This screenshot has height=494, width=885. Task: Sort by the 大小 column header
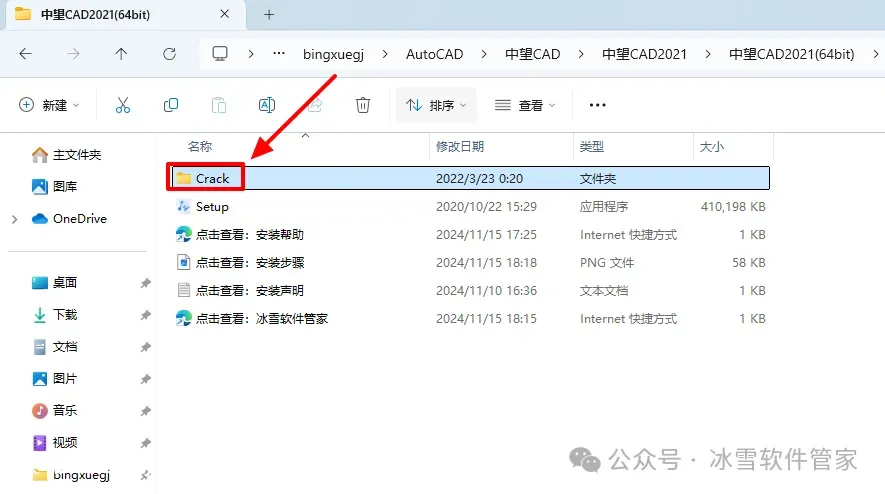pyautogui.click(x=712, y=147)
